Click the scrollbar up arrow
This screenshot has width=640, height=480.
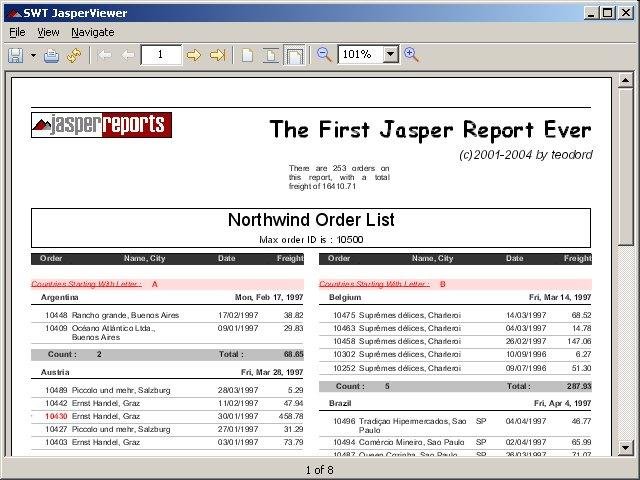625,80
